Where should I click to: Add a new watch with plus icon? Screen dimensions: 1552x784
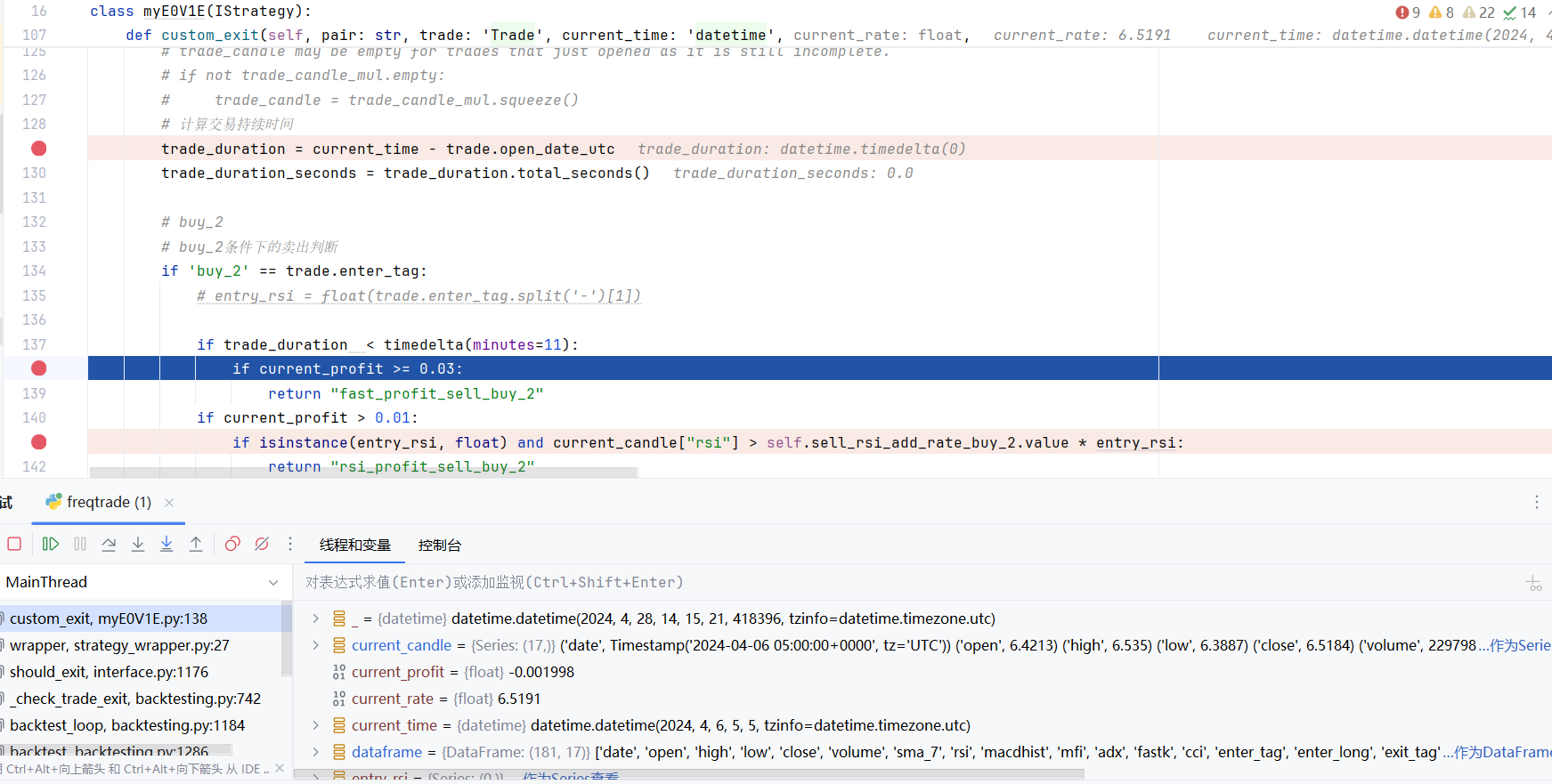1533,583
